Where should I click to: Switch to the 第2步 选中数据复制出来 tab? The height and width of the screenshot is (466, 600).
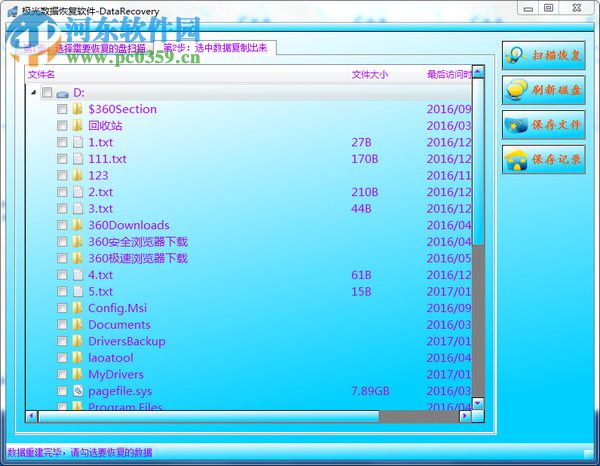[x=215, y=48]
